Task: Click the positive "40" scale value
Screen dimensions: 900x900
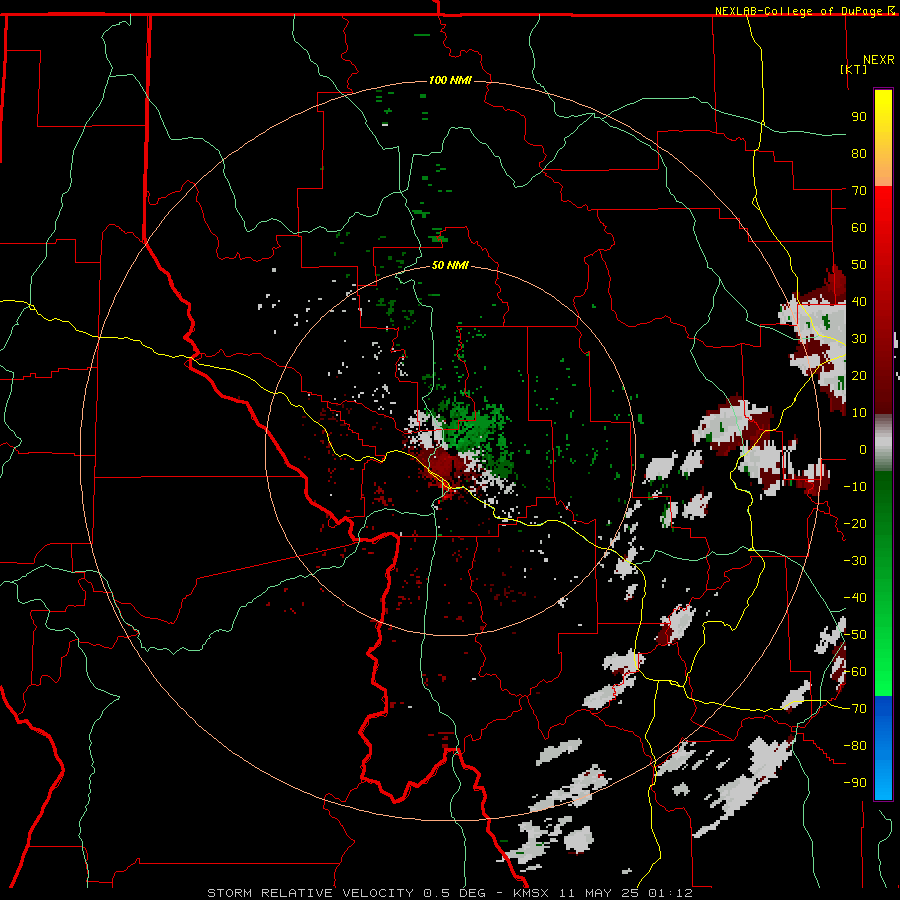Action: click(859, 301)
